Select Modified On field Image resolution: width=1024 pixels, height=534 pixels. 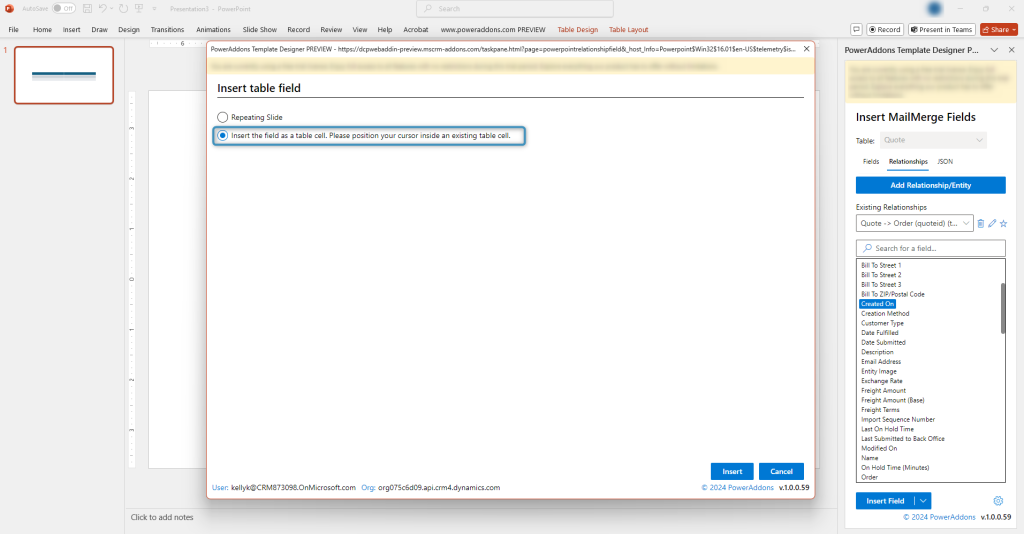point(879,448)
